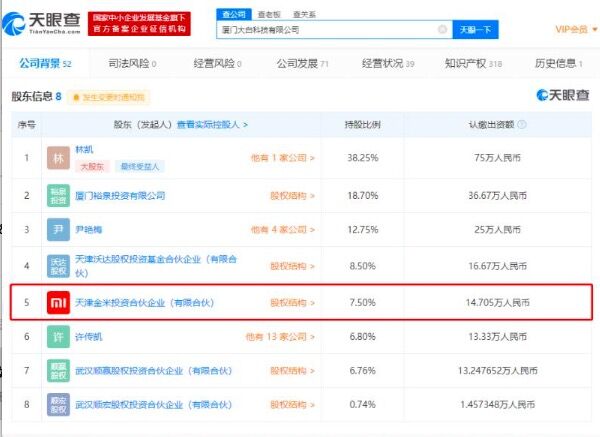This screenshot has height=437, width=600.
Task: Open the 公司背景 tab
Action: tap(45, 64)
